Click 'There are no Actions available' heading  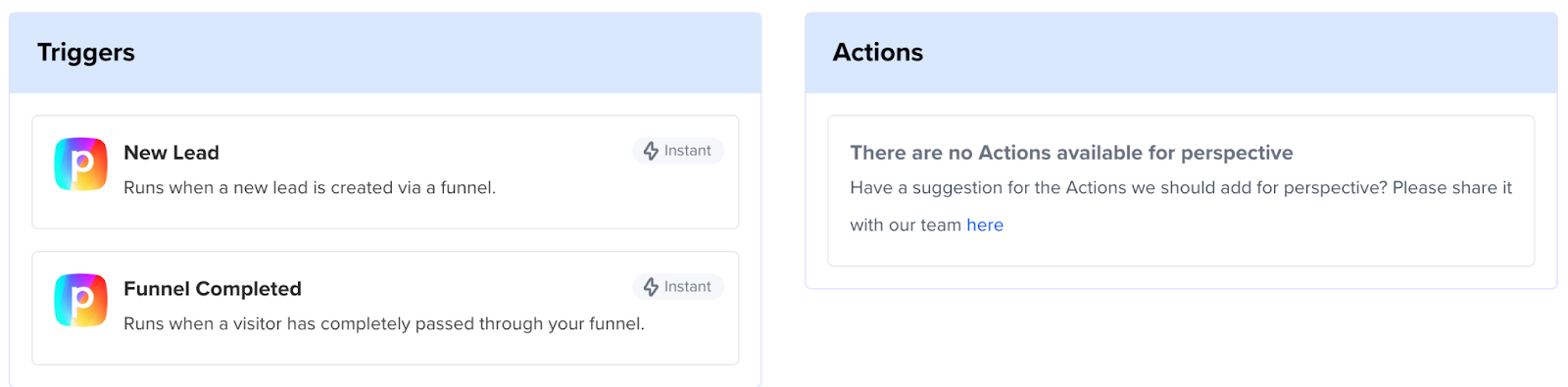coord(1071,153)
